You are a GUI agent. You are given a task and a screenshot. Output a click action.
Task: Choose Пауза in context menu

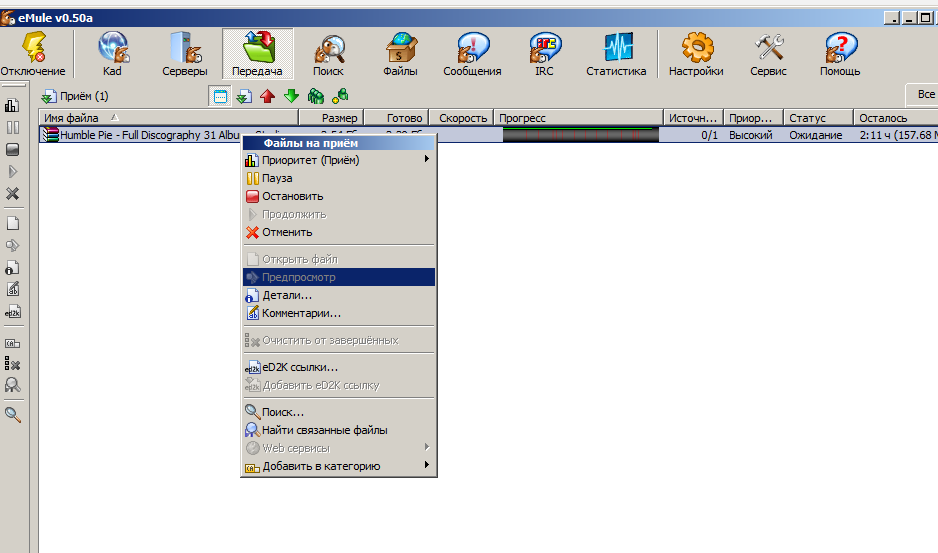click(339, 178)
